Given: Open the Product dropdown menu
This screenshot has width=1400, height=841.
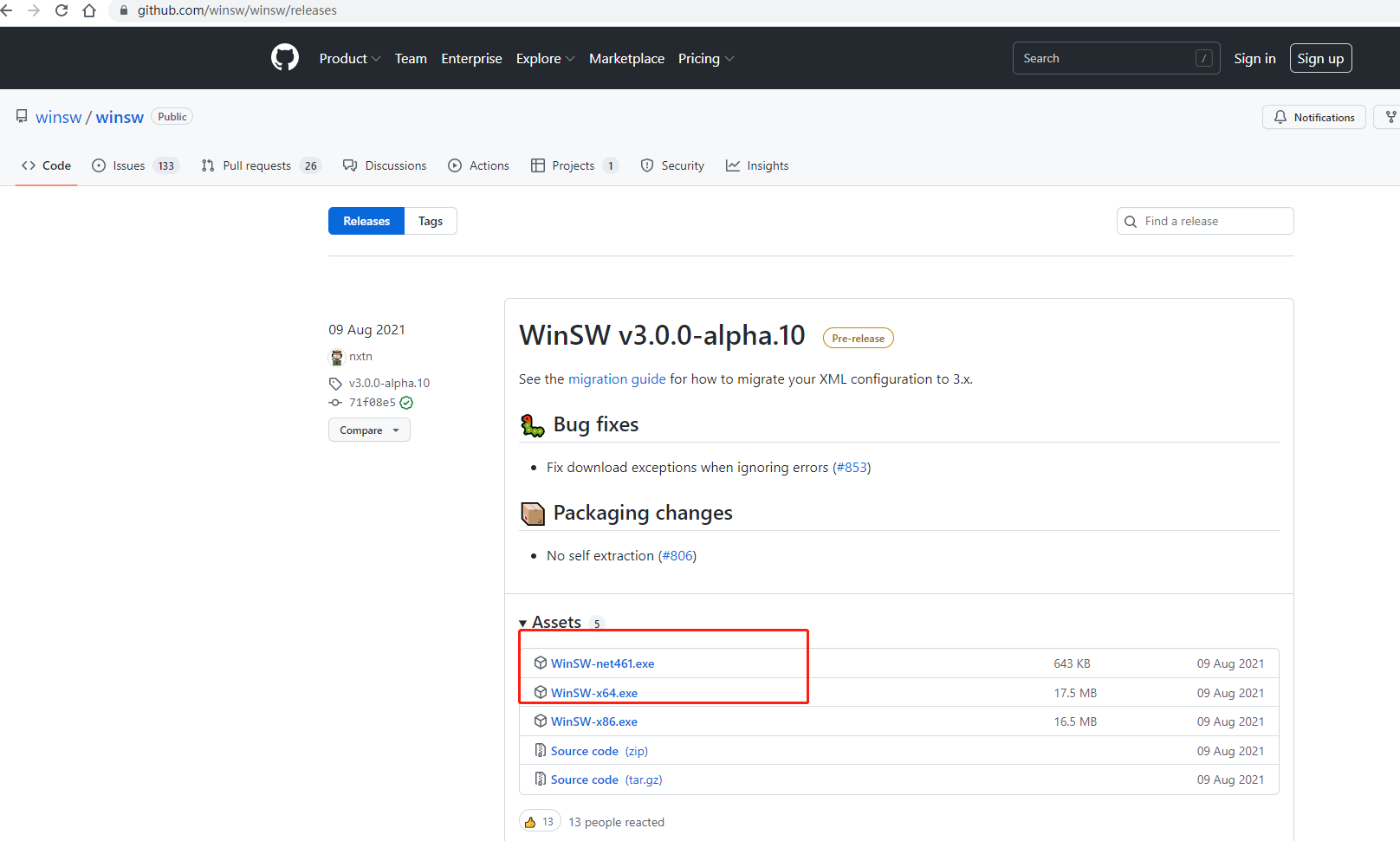Looking at the screenshot, I should coord(350,58).
